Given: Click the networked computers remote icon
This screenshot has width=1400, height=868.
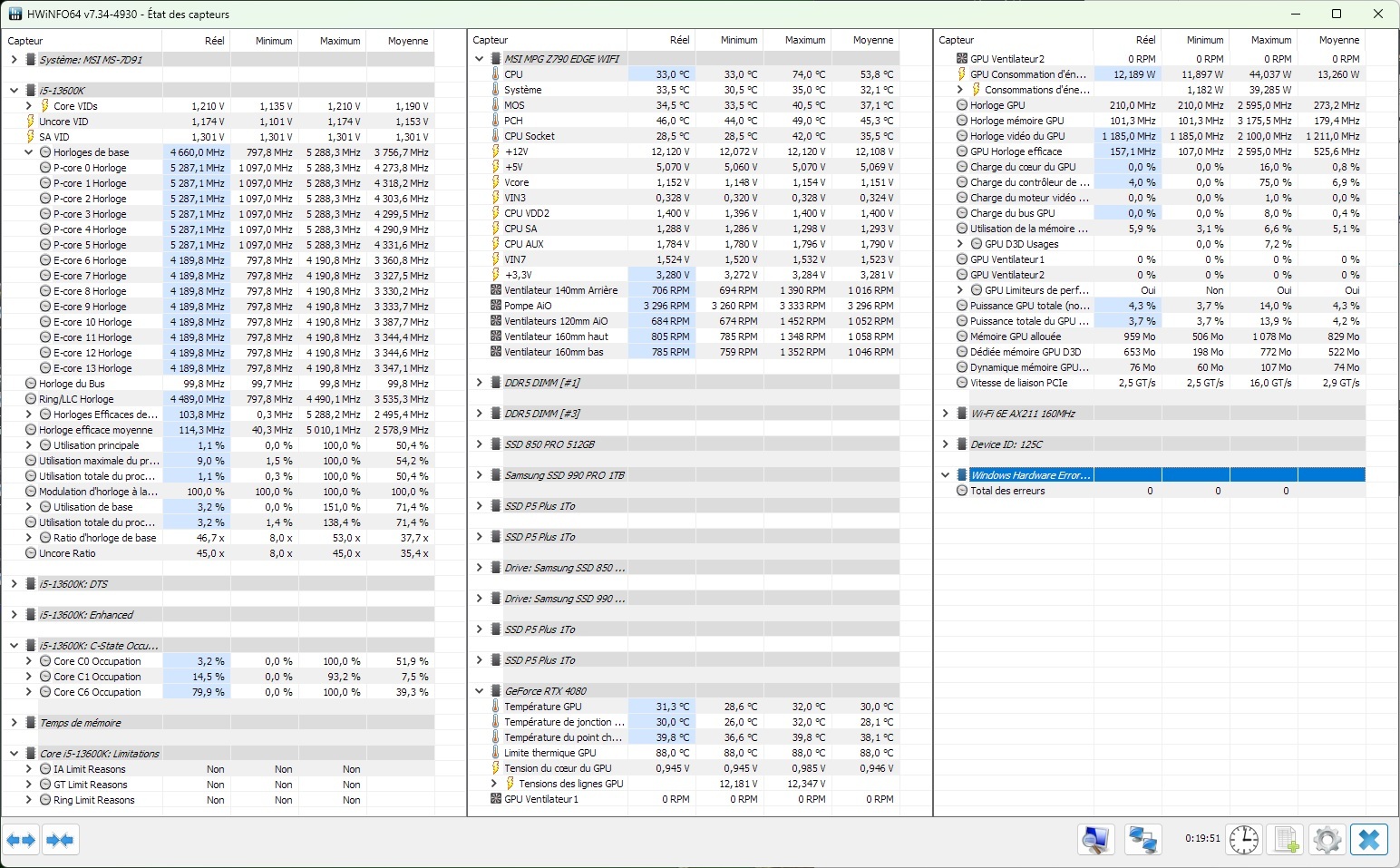Looking at the screenshot, I should click(x=1142, y=840).
